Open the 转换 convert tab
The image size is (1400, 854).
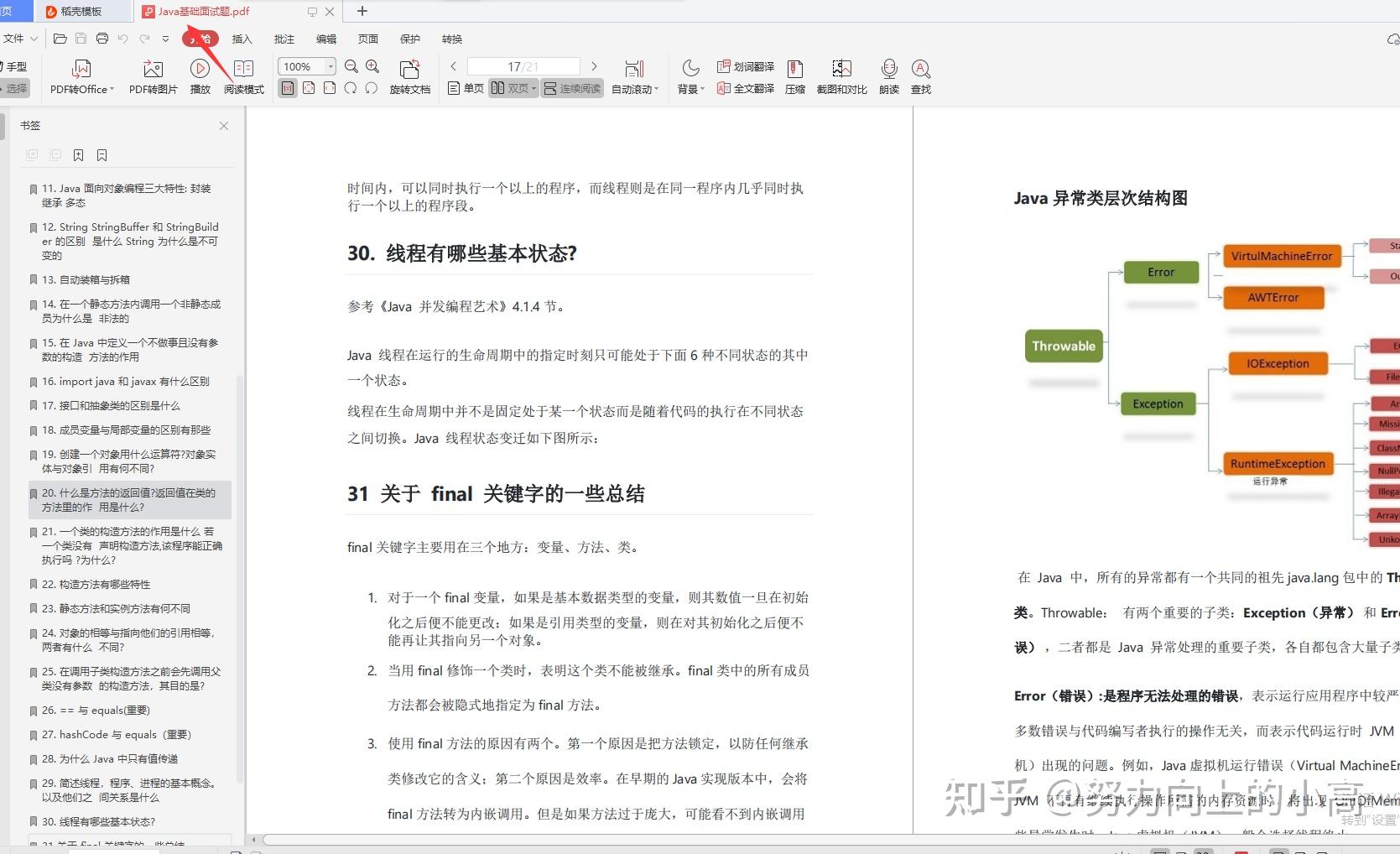pos(452,39)
